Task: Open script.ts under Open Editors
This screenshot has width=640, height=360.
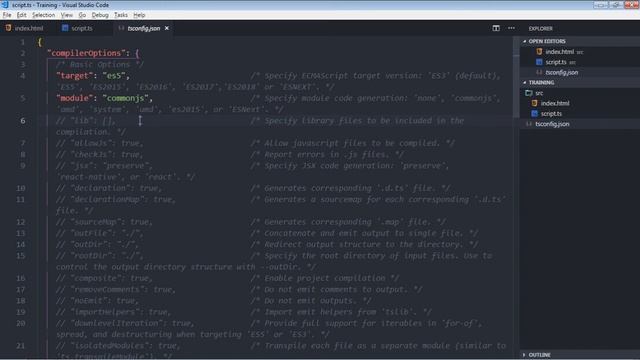Action: click(556, 62)
